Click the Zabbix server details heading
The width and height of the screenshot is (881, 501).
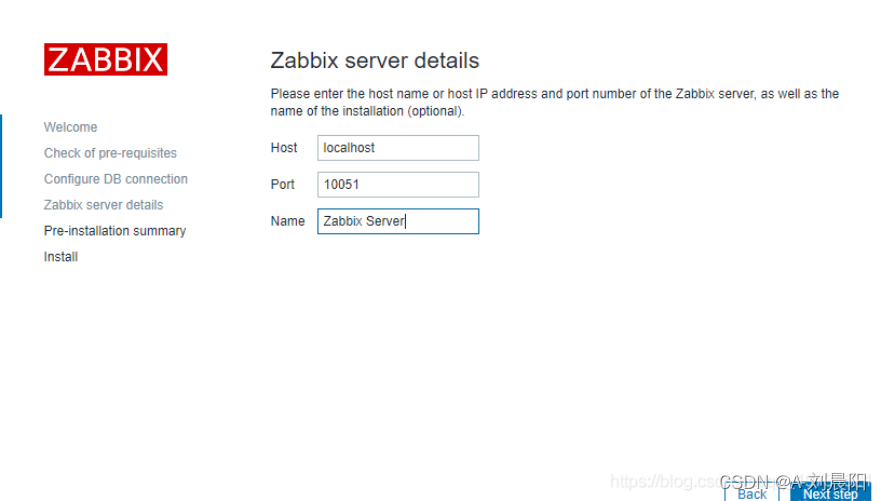375,60
